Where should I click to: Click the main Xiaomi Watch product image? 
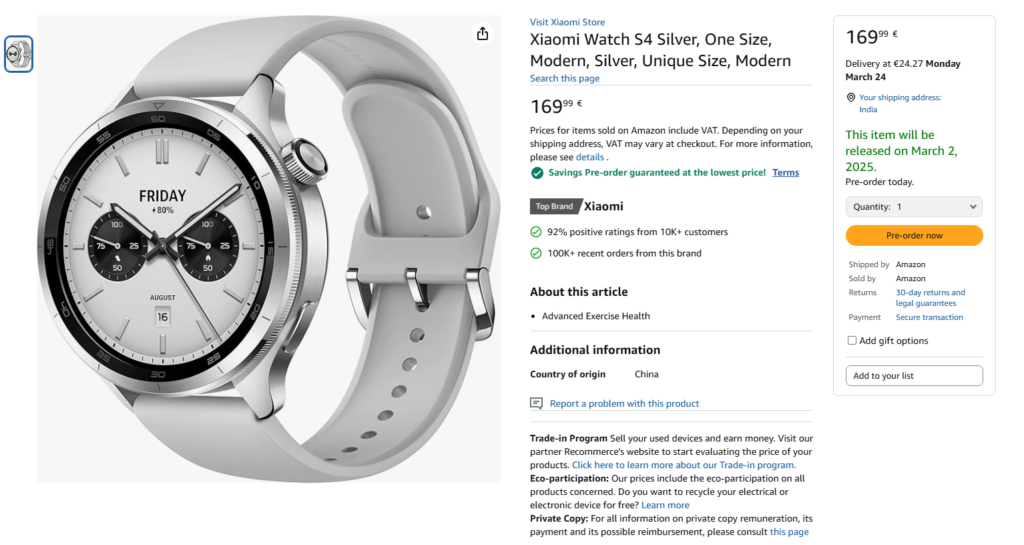(x=270, y=250)
